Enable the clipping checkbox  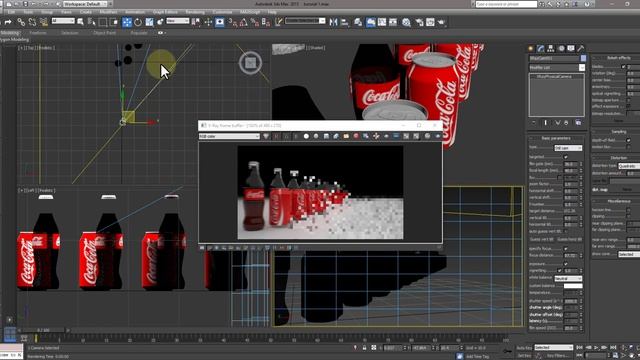click(x=629, y=216)
